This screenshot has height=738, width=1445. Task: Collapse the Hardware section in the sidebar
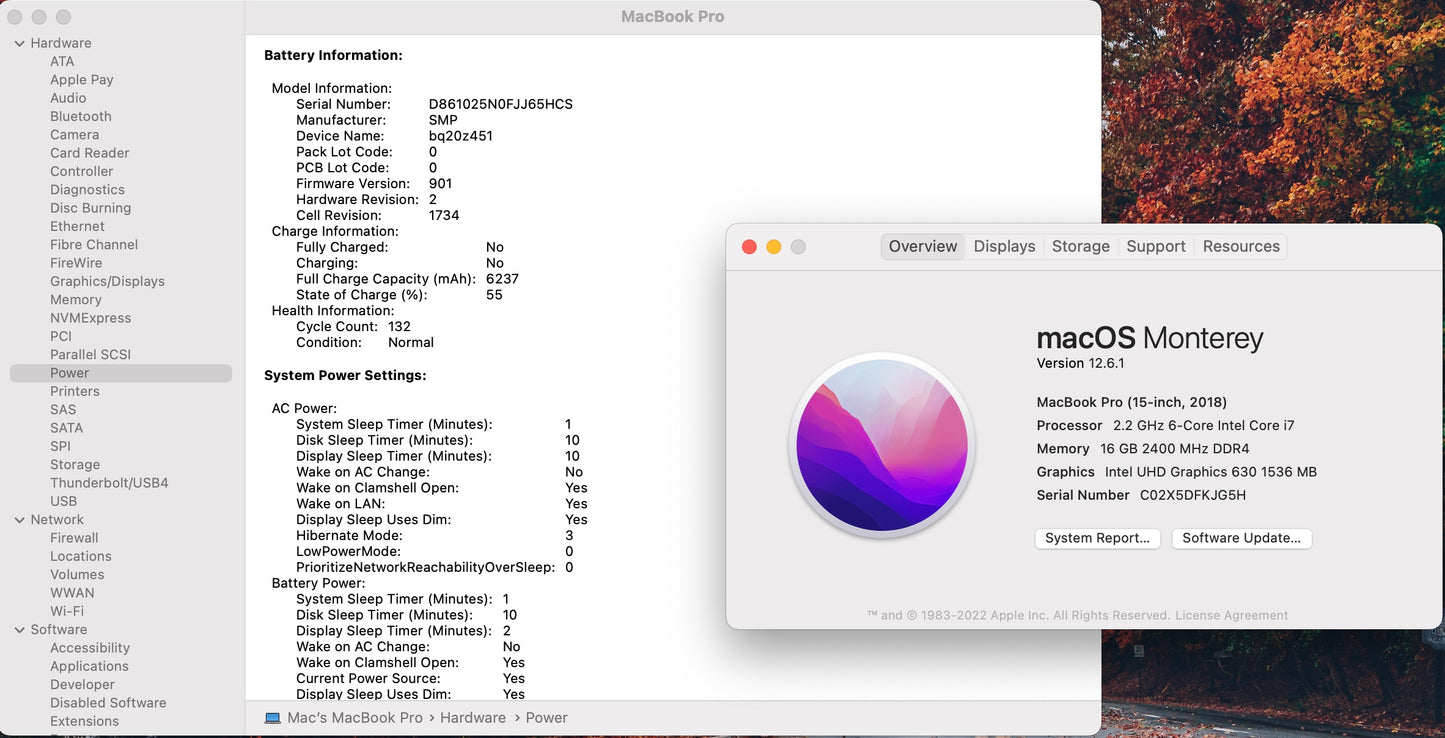(x=18, y=42)
